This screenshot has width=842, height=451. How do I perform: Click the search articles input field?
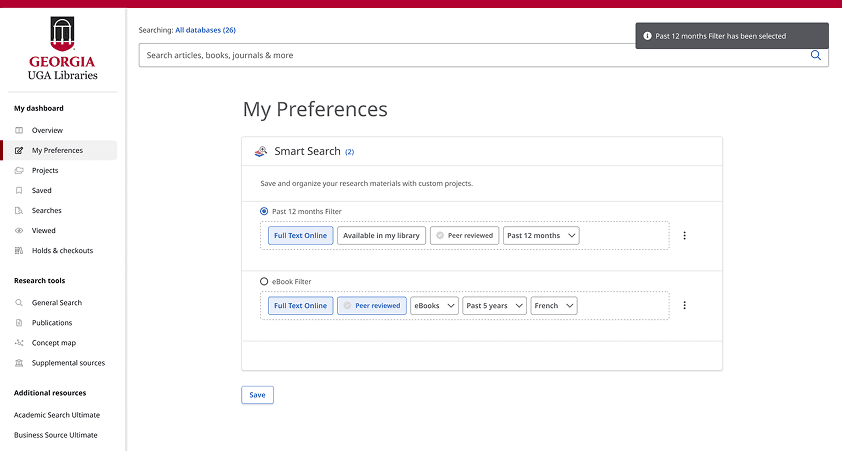click(x=470, y=56)
